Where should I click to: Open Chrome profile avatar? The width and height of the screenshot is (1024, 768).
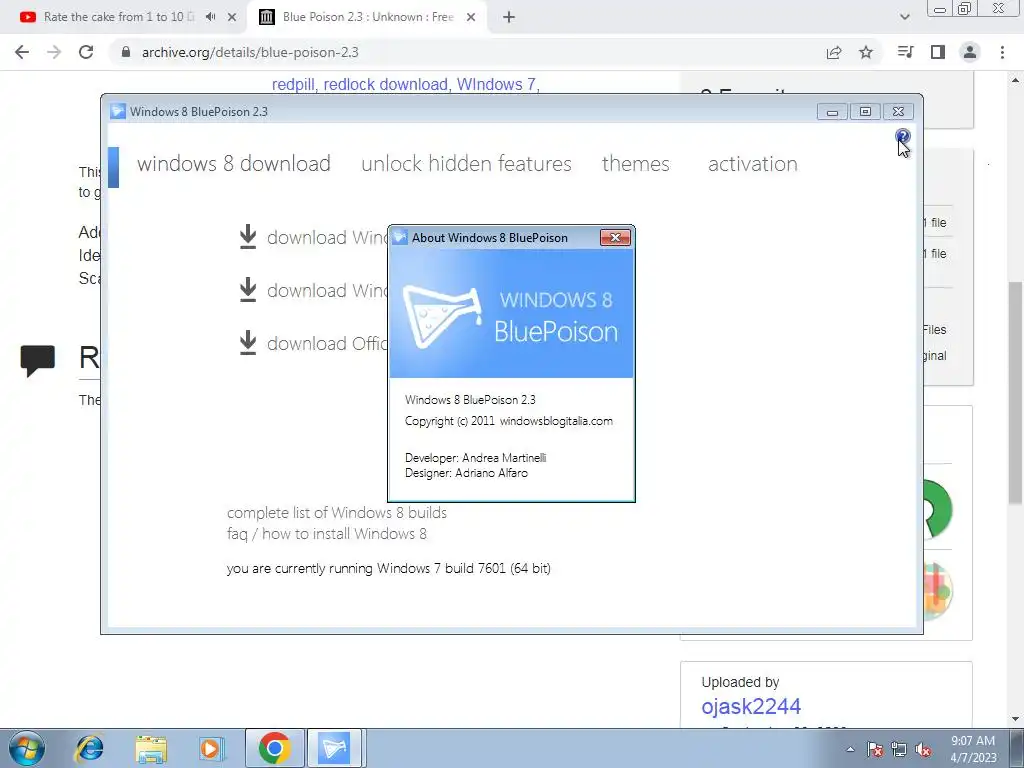pos(970,52)
